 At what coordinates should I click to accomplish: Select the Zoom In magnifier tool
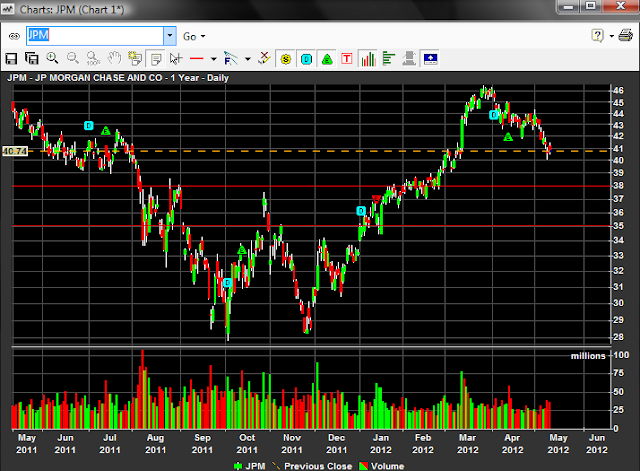point(52,58)
